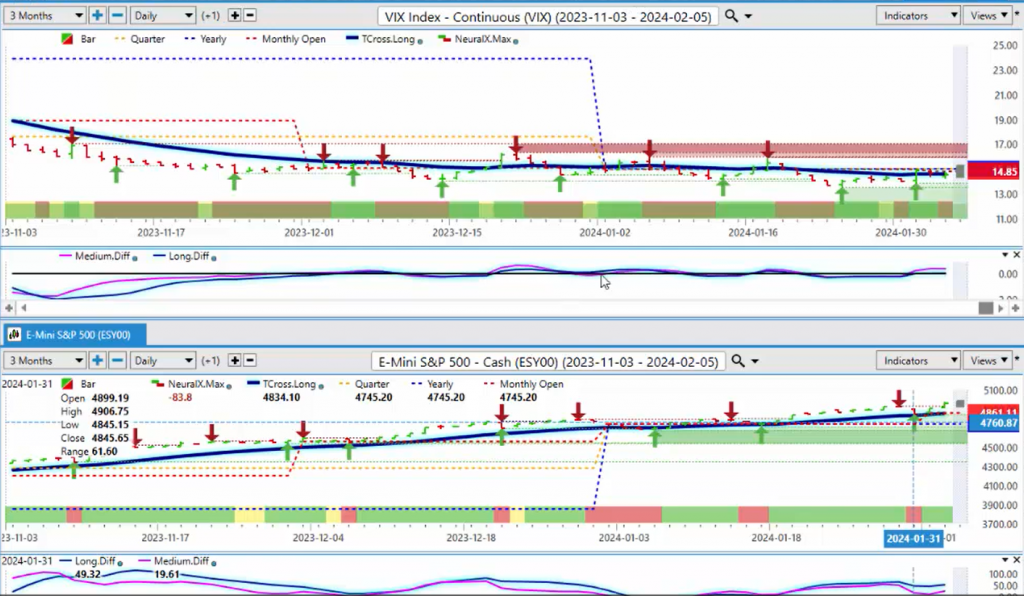Click right arrow of VIX chart scrollbar

[1001, 307]
